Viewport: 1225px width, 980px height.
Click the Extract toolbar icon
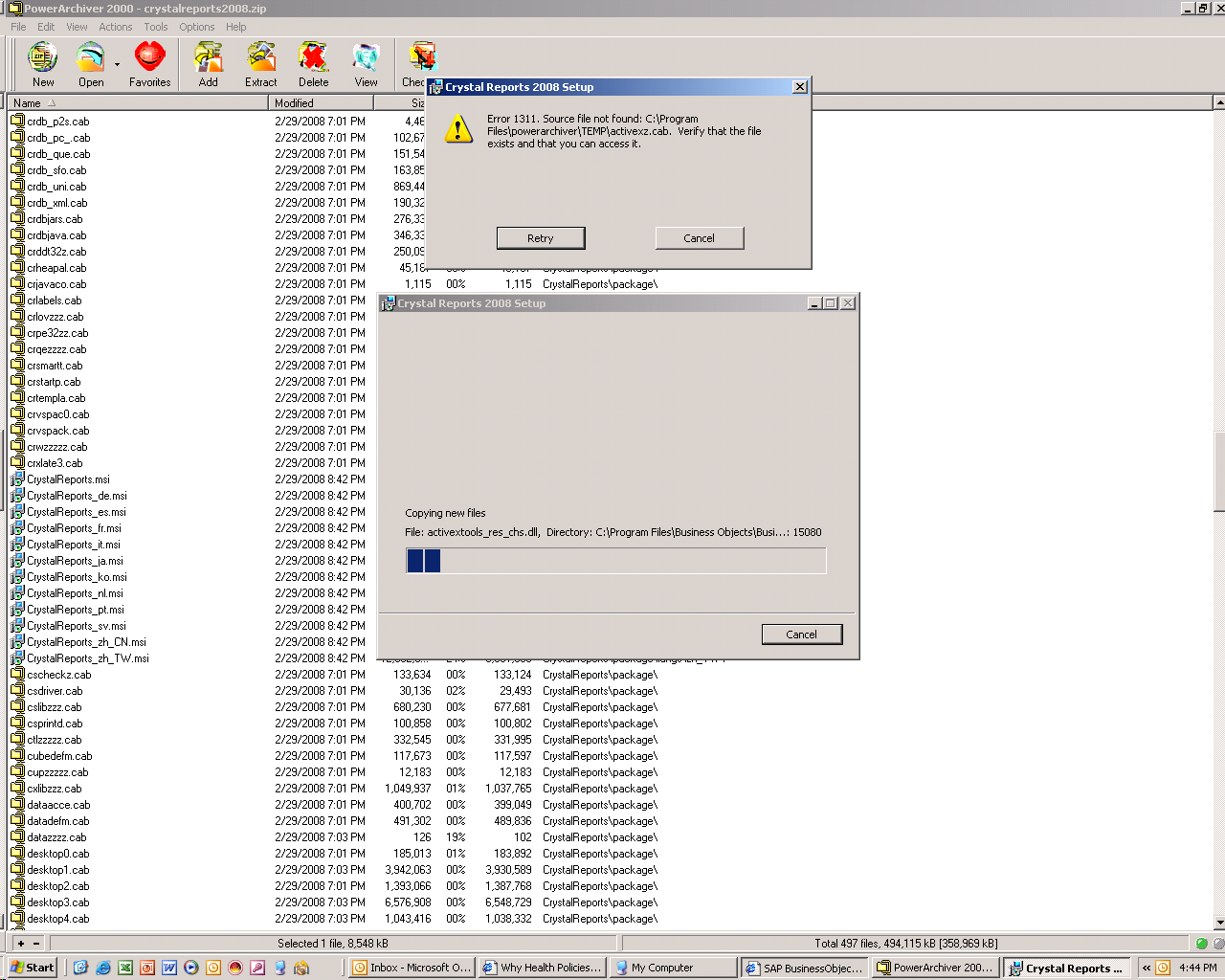261,58
